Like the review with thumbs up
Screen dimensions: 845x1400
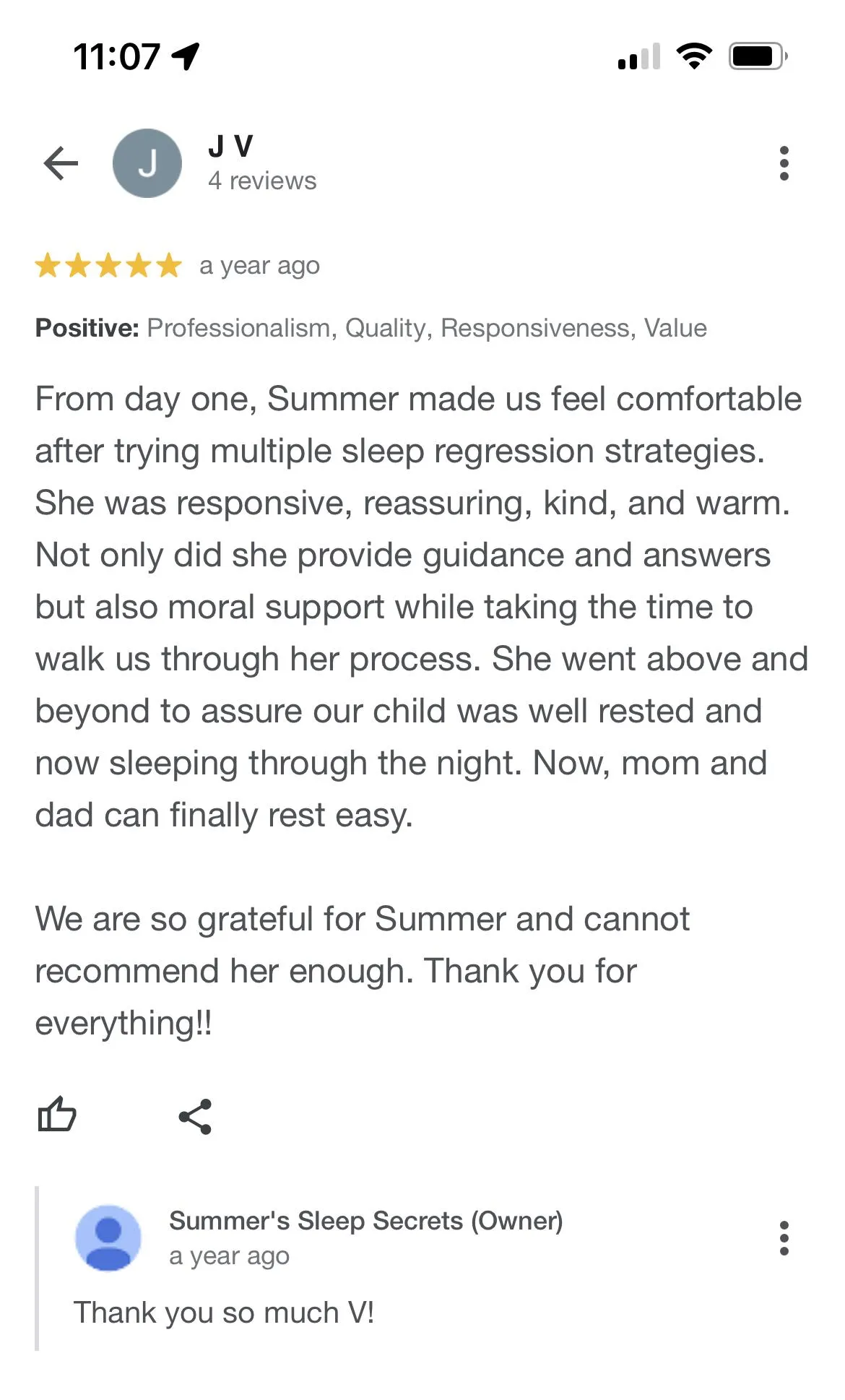point(57,1115)
